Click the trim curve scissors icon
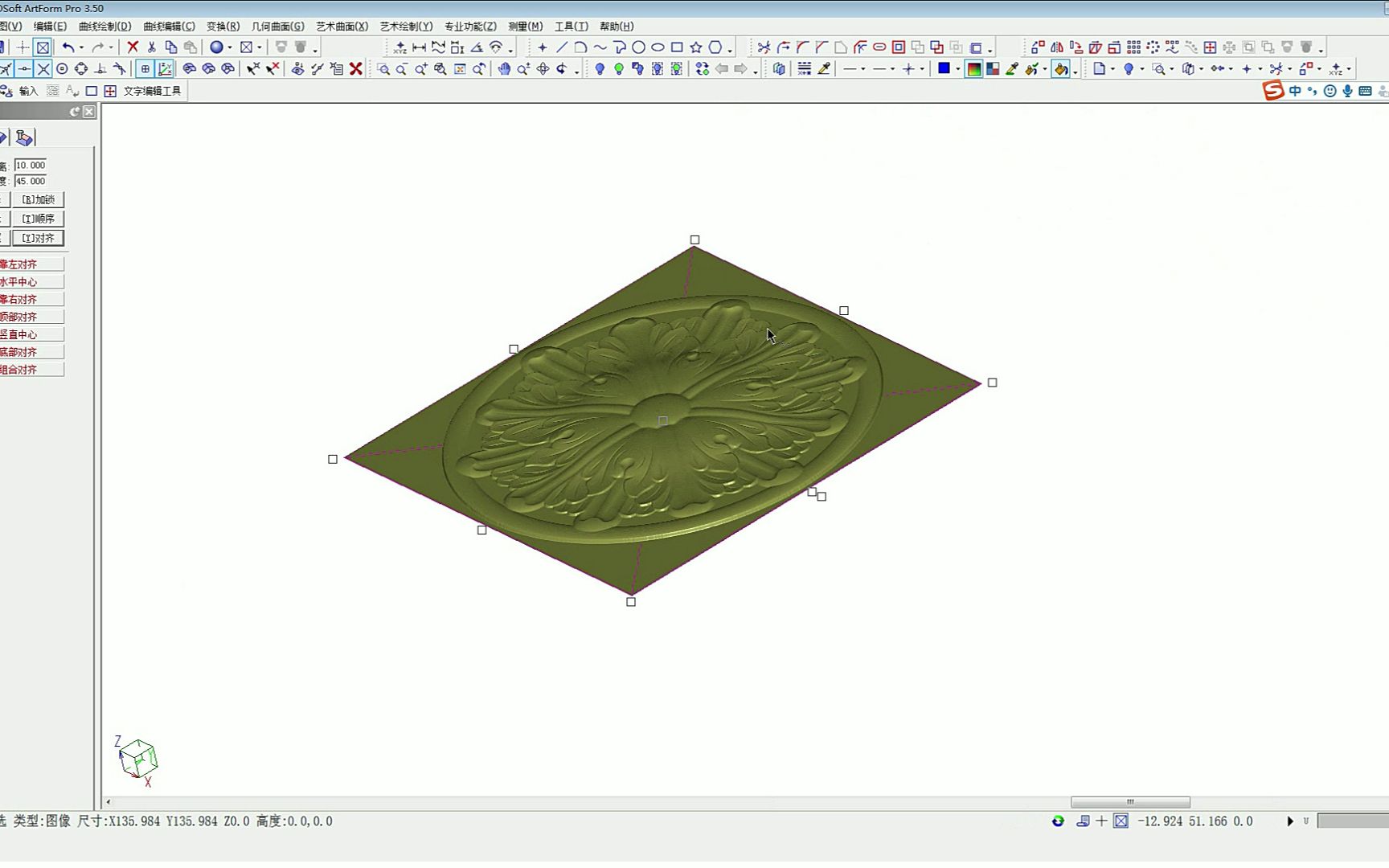Viewport: 1389px width, 868px height. [x=764, y=47]
